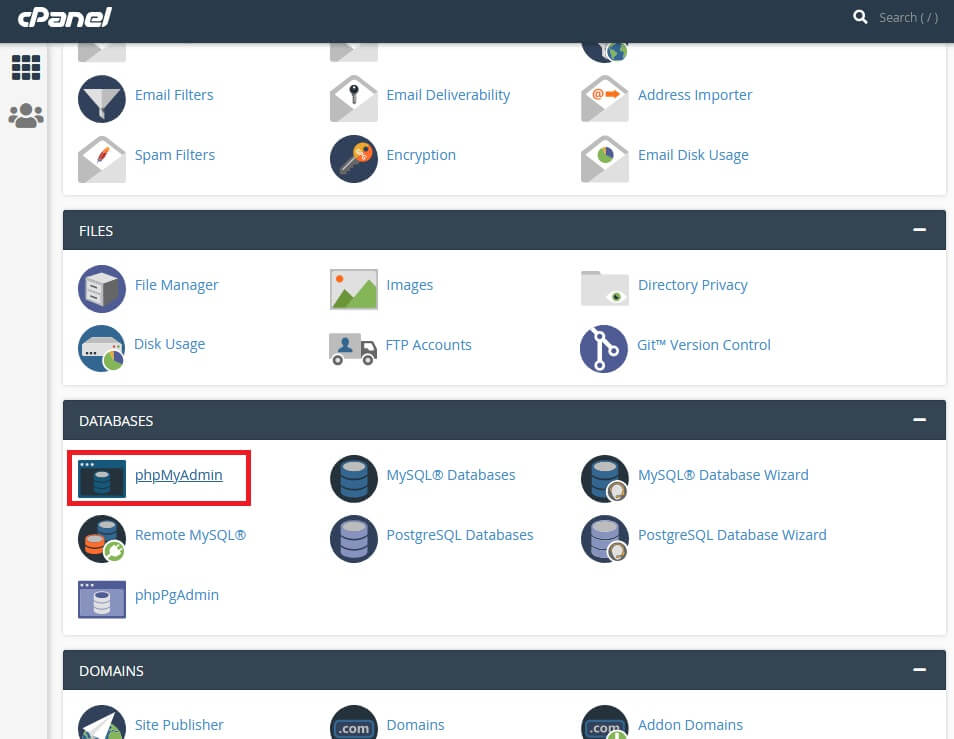Open the Remote MySQL link
This screenshot has height=739, width=954.
(x=190, y=535)
